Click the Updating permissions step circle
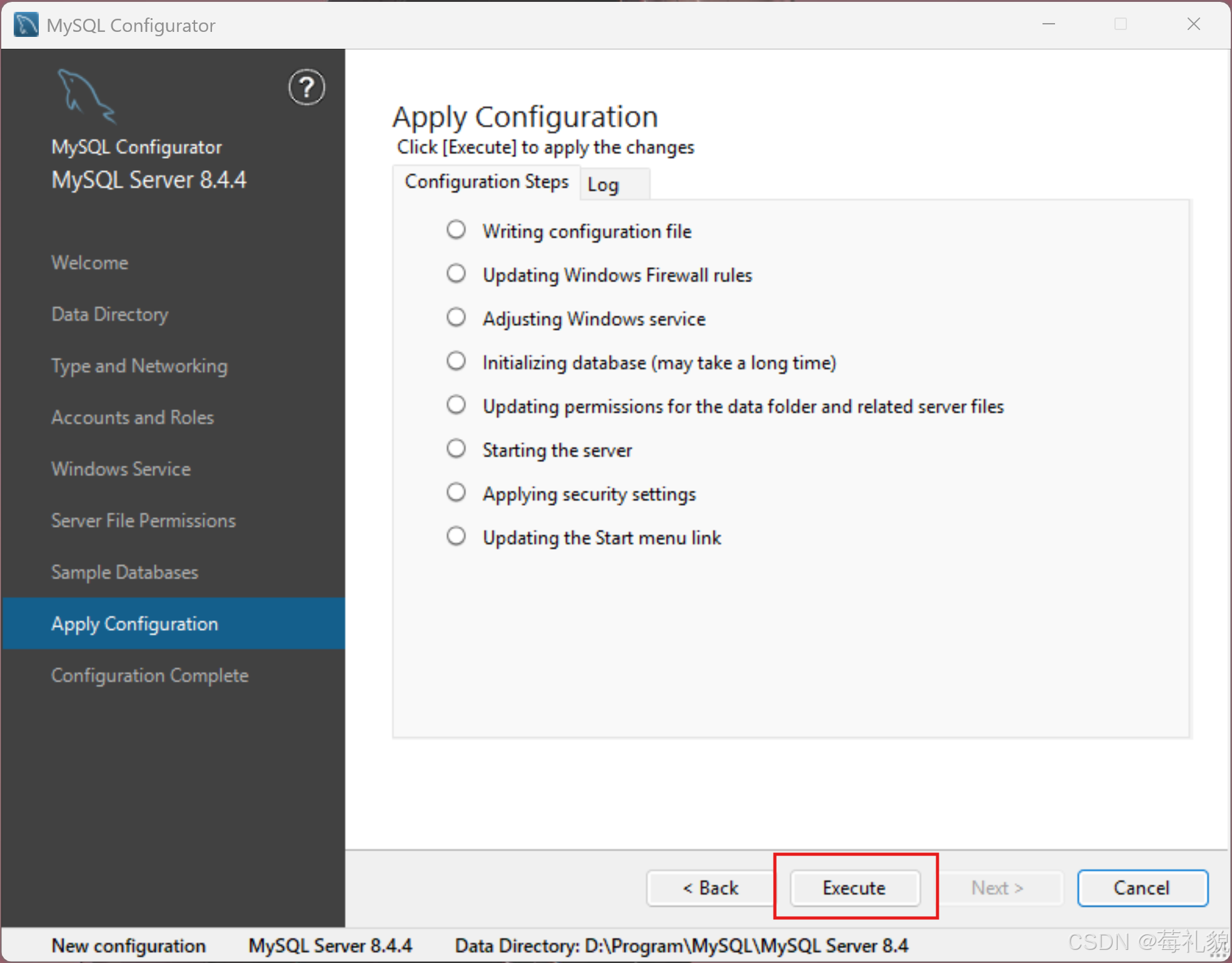Screen dimensions: 1232x963 tap(456, 405)
